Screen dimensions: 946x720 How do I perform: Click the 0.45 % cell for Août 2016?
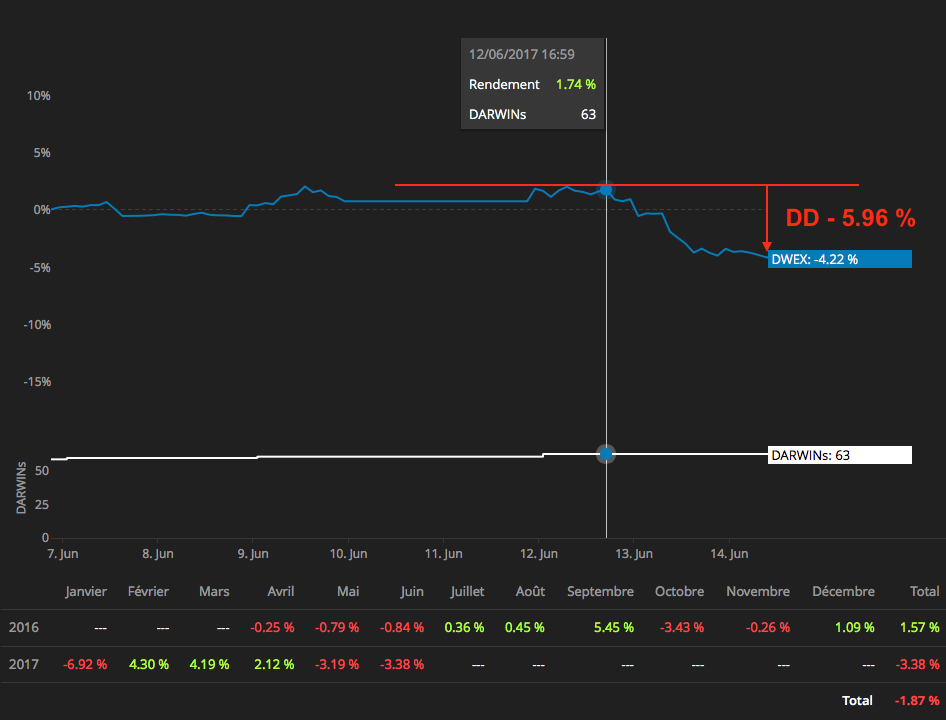coord(525,628)
